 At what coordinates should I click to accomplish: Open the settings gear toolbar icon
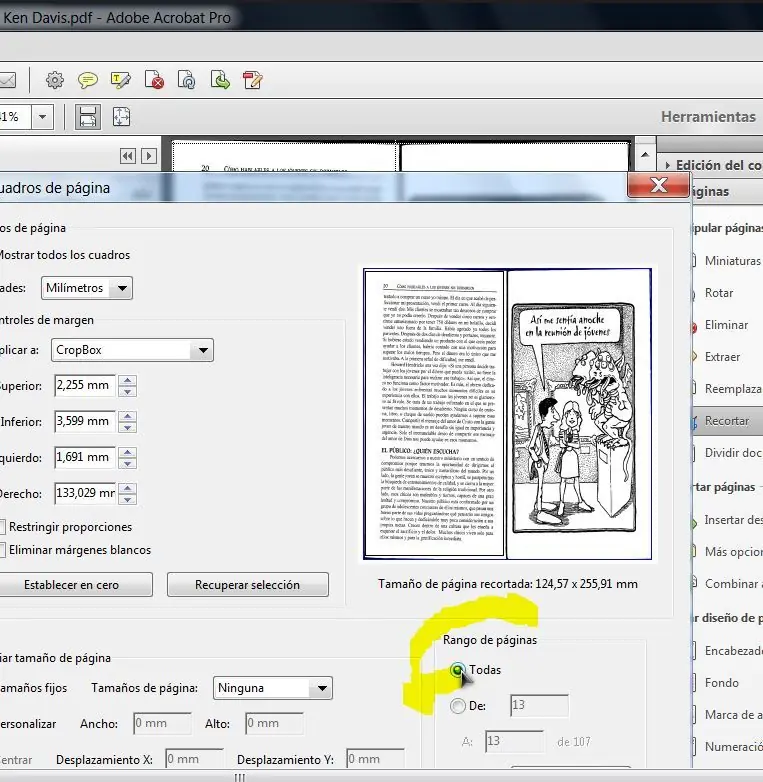[55, 80]
